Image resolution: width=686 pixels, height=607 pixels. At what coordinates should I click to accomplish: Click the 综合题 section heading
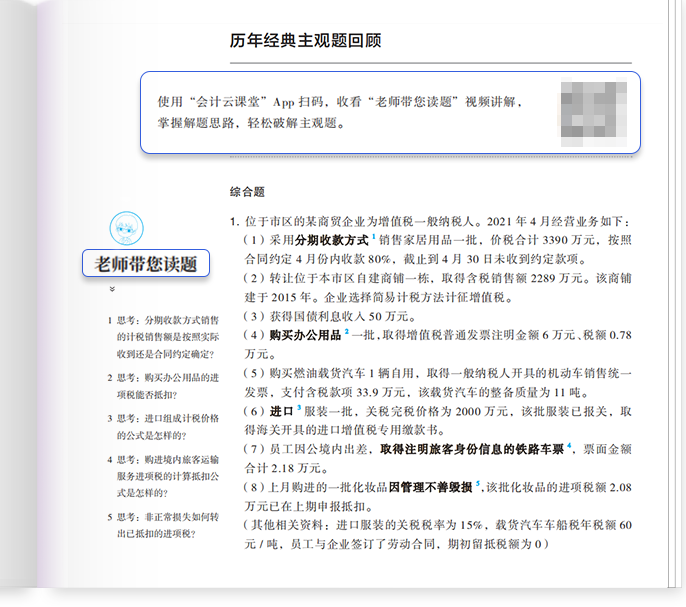pos(247,192)
